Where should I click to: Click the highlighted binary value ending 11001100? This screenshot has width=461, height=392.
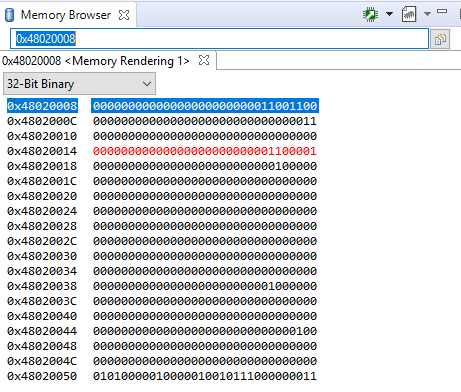[x=205, y=106]
